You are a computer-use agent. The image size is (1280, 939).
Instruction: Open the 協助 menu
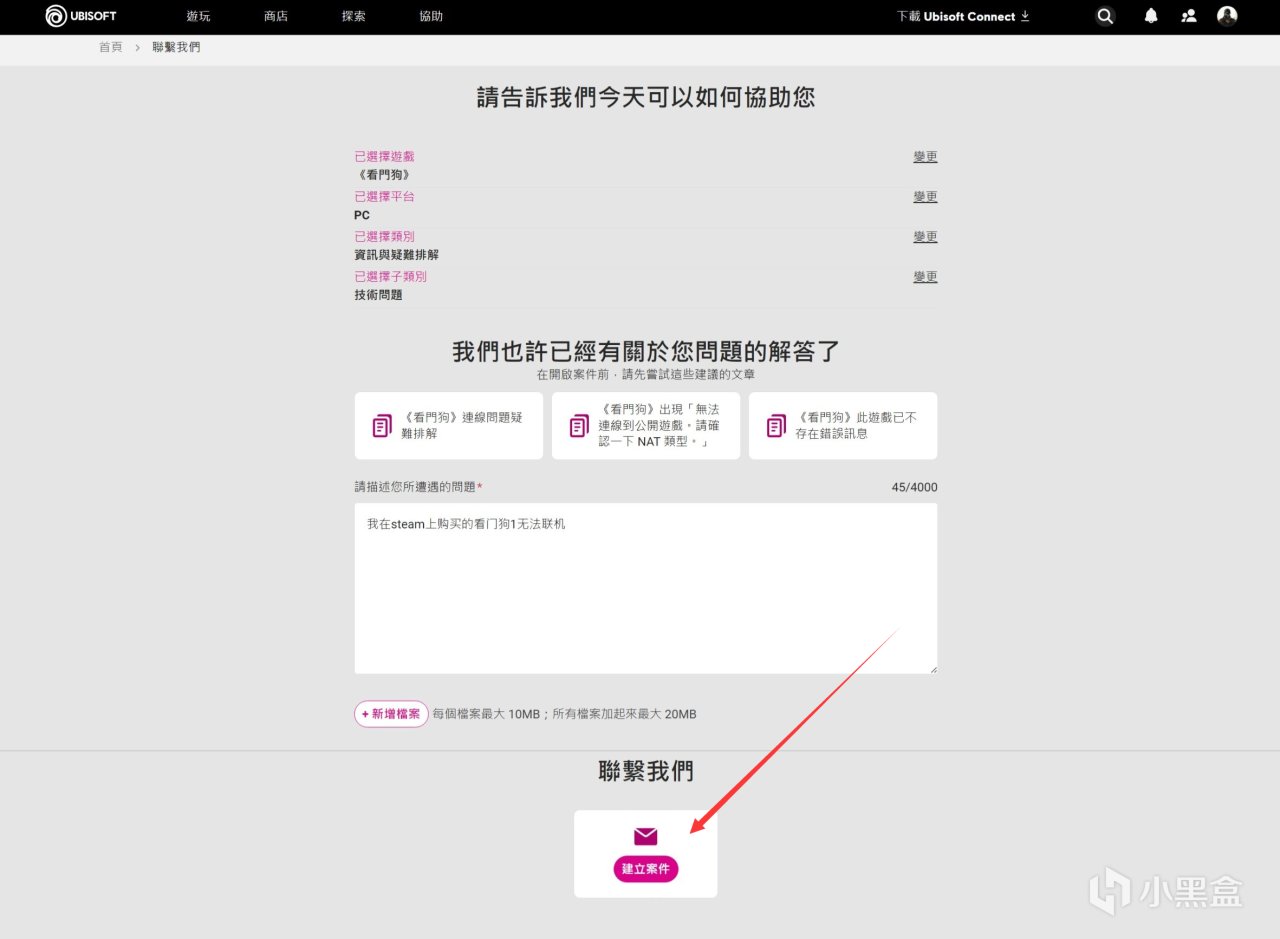(x=431, y=17)
